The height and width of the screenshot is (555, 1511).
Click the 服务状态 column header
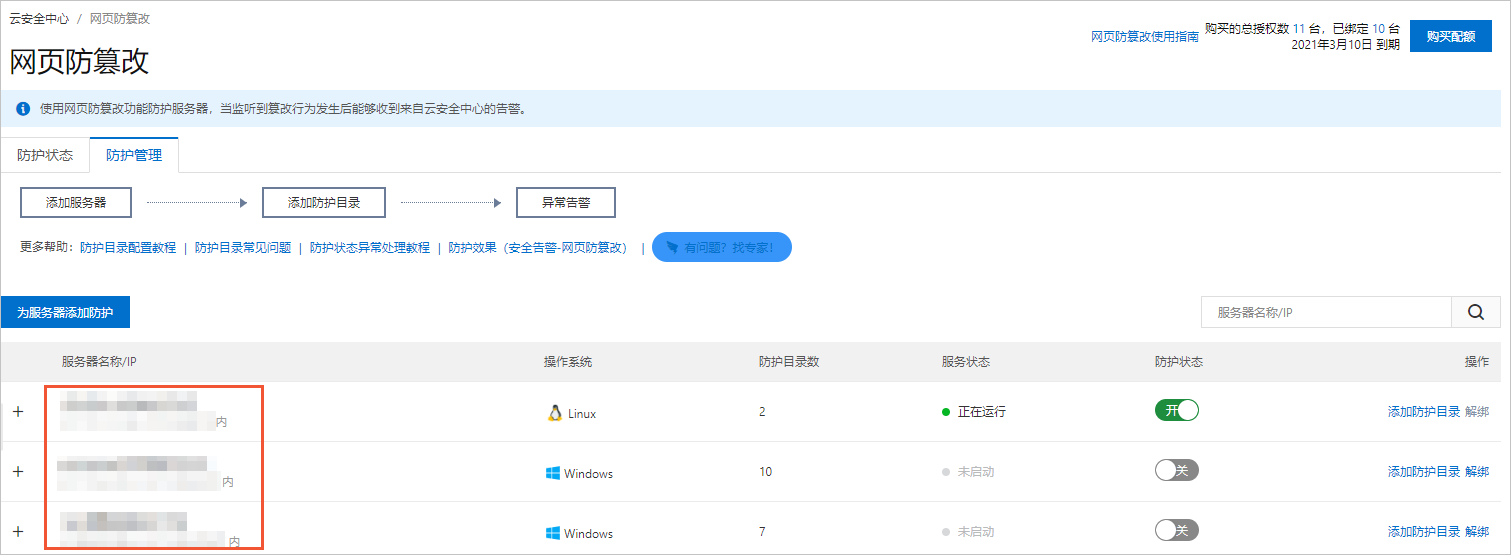click(x=965, y=362)
